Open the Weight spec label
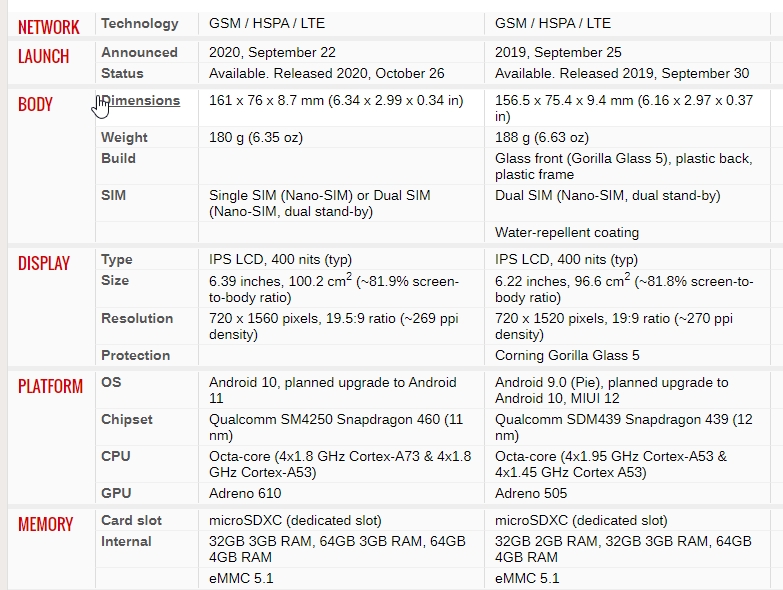Image resolution: width=783 pixels, height=590 pixels. click(x=124, y=137)
